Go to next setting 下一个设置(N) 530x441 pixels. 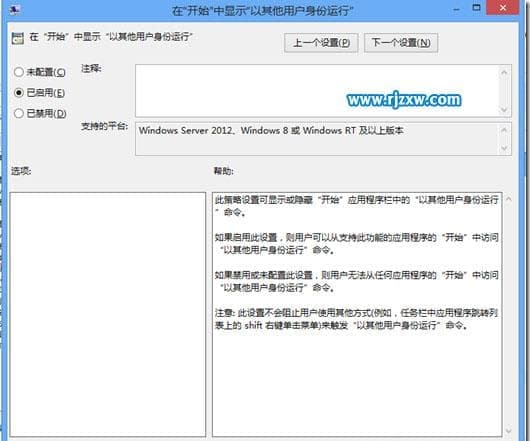click(401, 43)
